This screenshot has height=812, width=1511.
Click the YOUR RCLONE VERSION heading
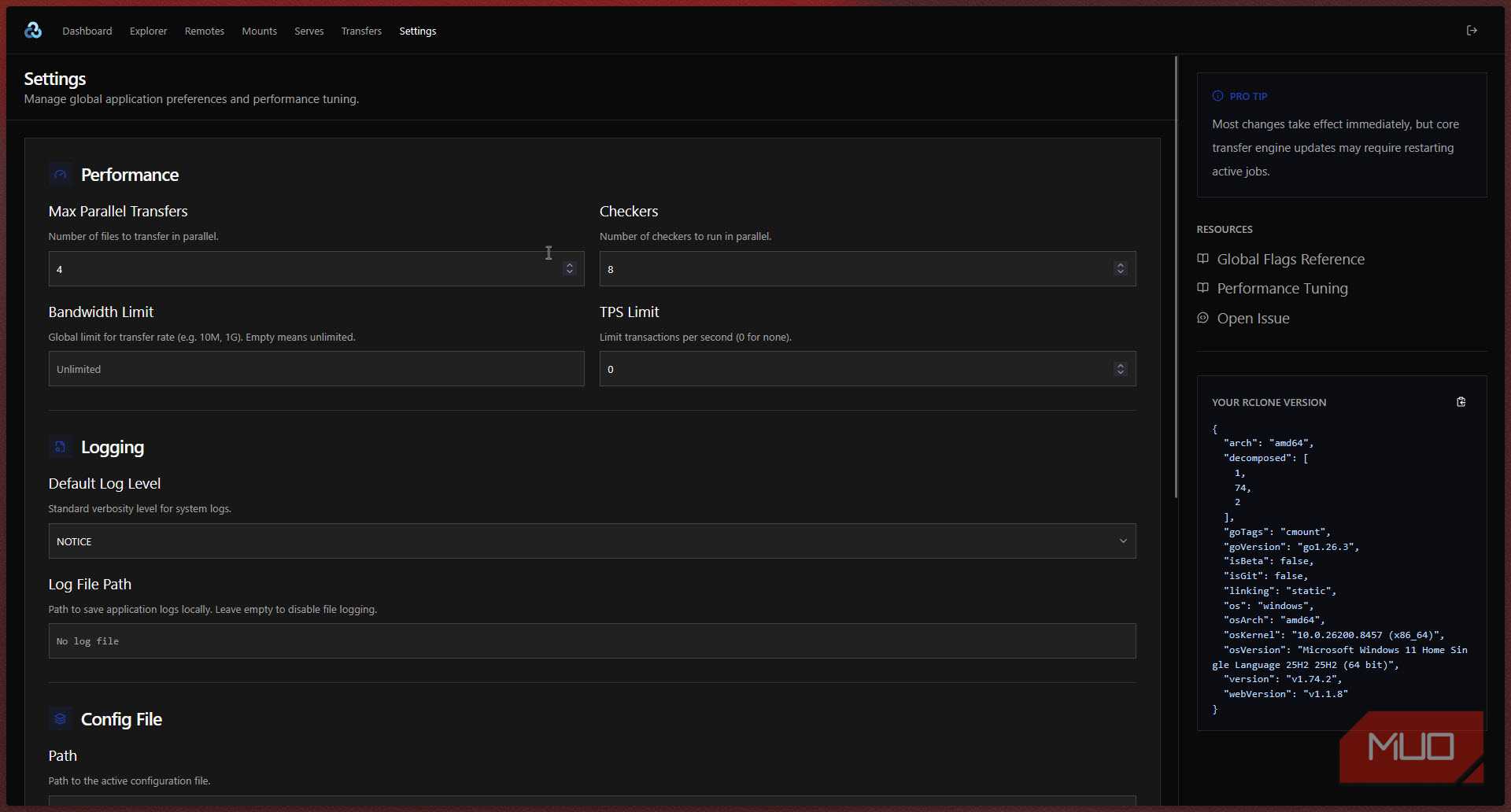[x=1269, y=402]
